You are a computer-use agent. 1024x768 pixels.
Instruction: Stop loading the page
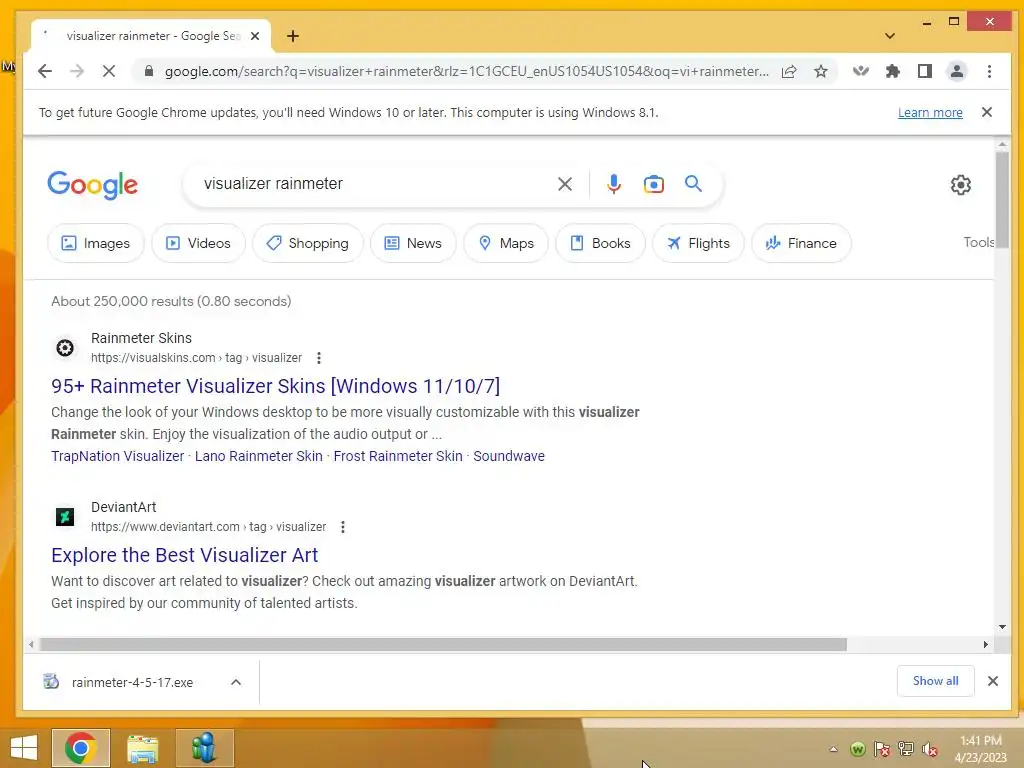tap(109, 71)
